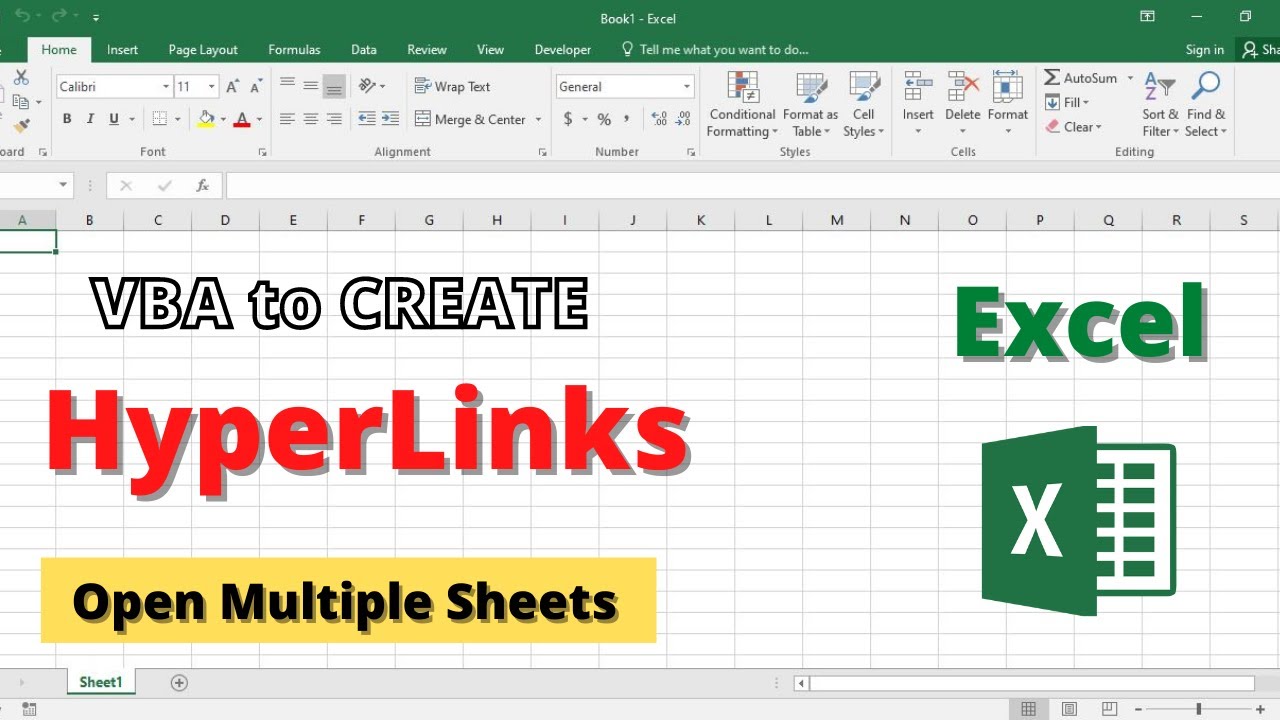Viewport: 1280px width, 720px height.
Task: Apply Comma Style
Action: [x=627, y=119]
